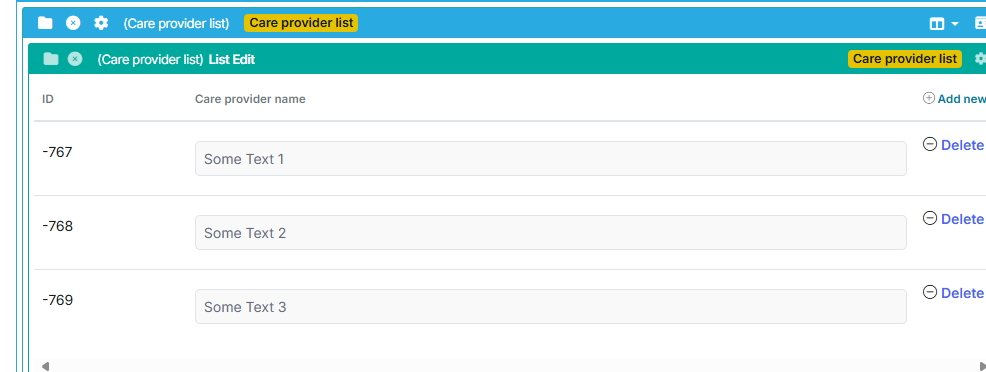Click the Some Text 1 input field
The image size is (986, 372).
(551, 158)
